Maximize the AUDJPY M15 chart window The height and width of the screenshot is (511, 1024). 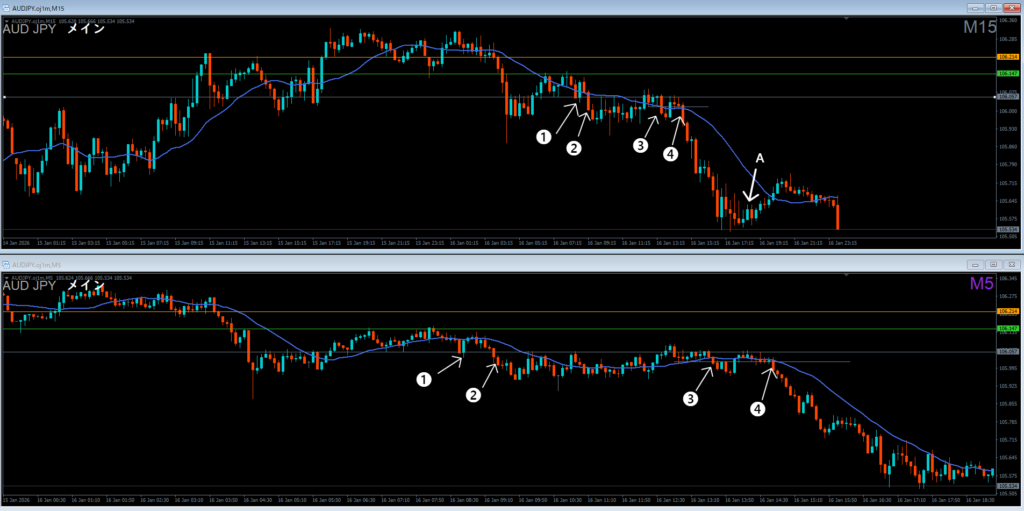pyautogui.click(x=993, y=8)
